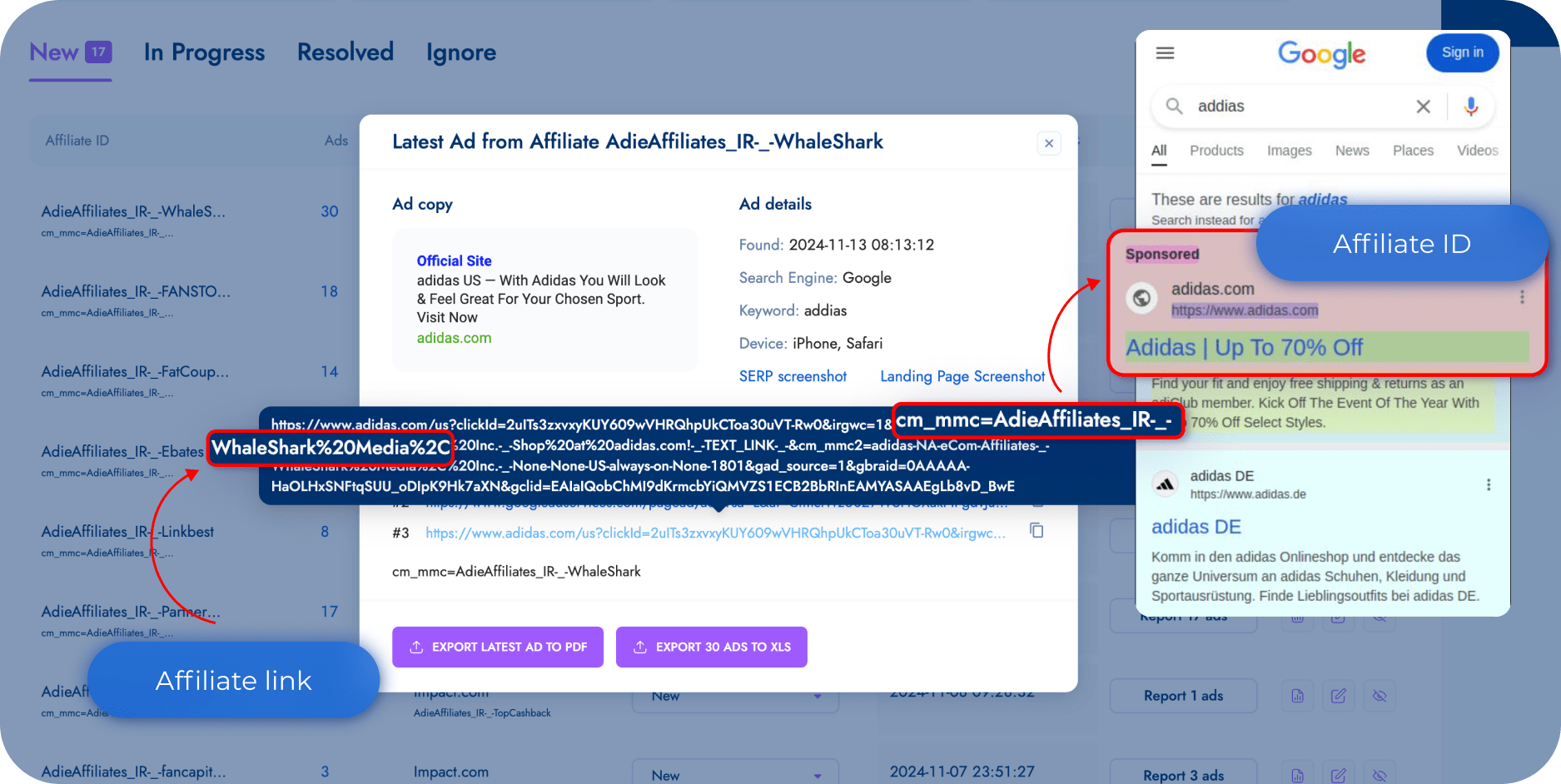The image size is (1561, 784).
Task: Open the New status dropdown in the TopCashback row
Action: [x=734, y=697]
